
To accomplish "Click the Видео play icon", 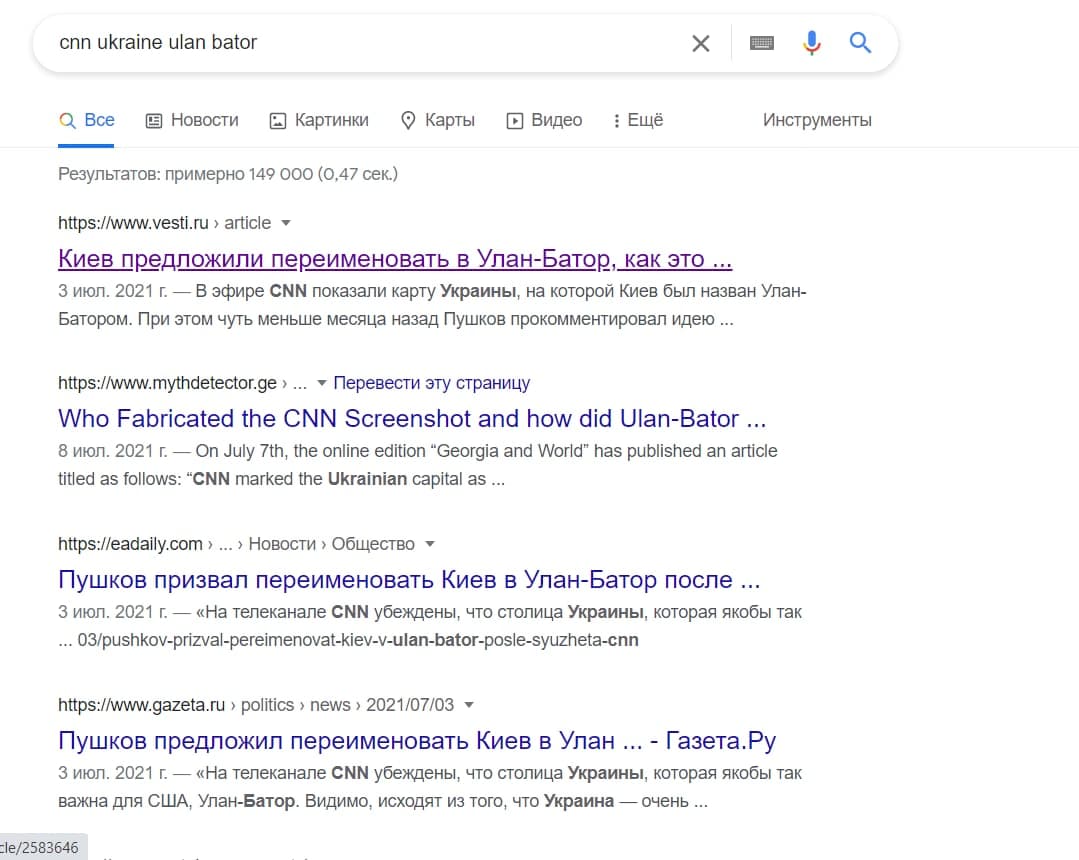I will [514, 119].
